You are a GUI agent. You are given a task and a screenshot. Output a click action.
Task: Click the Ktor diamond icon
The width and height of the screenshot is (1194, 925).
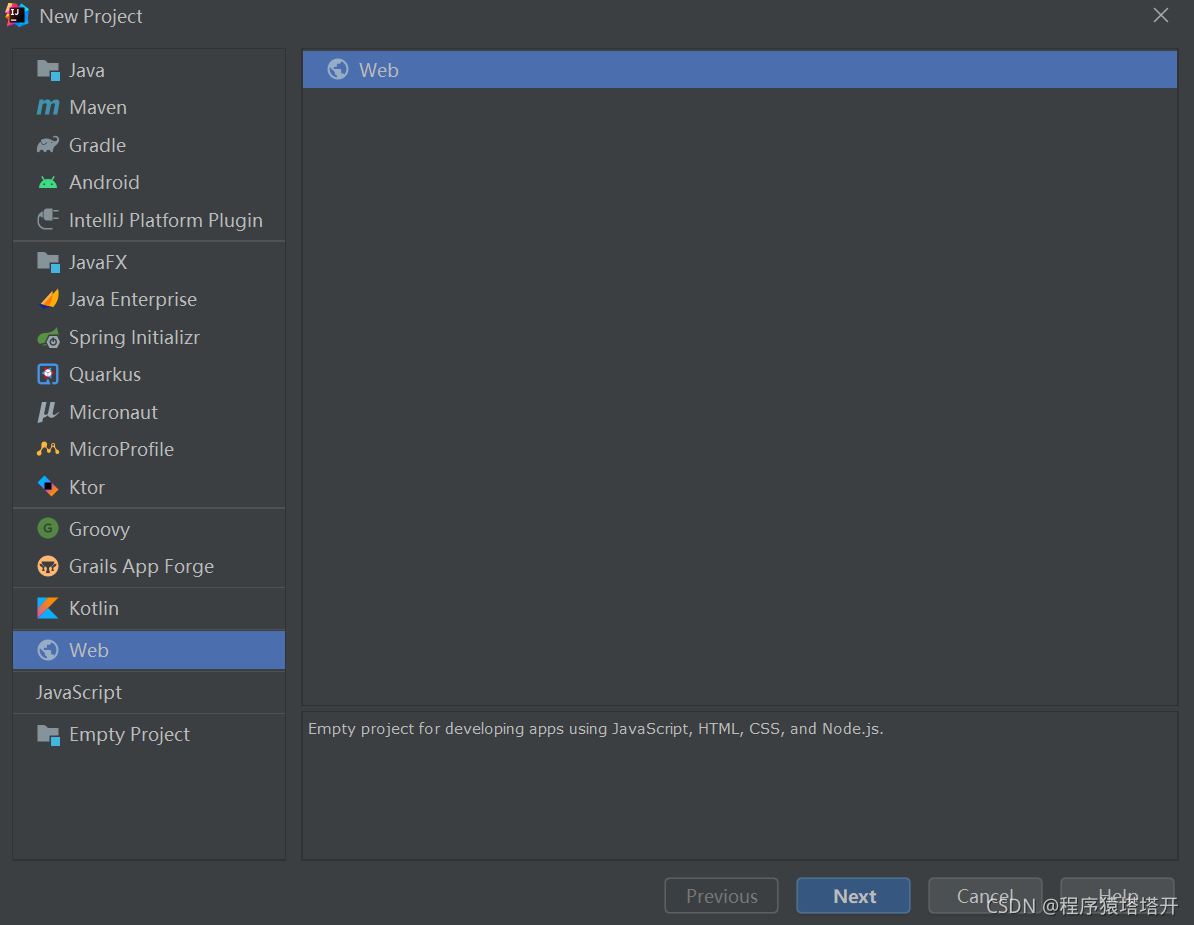[48, 486]
